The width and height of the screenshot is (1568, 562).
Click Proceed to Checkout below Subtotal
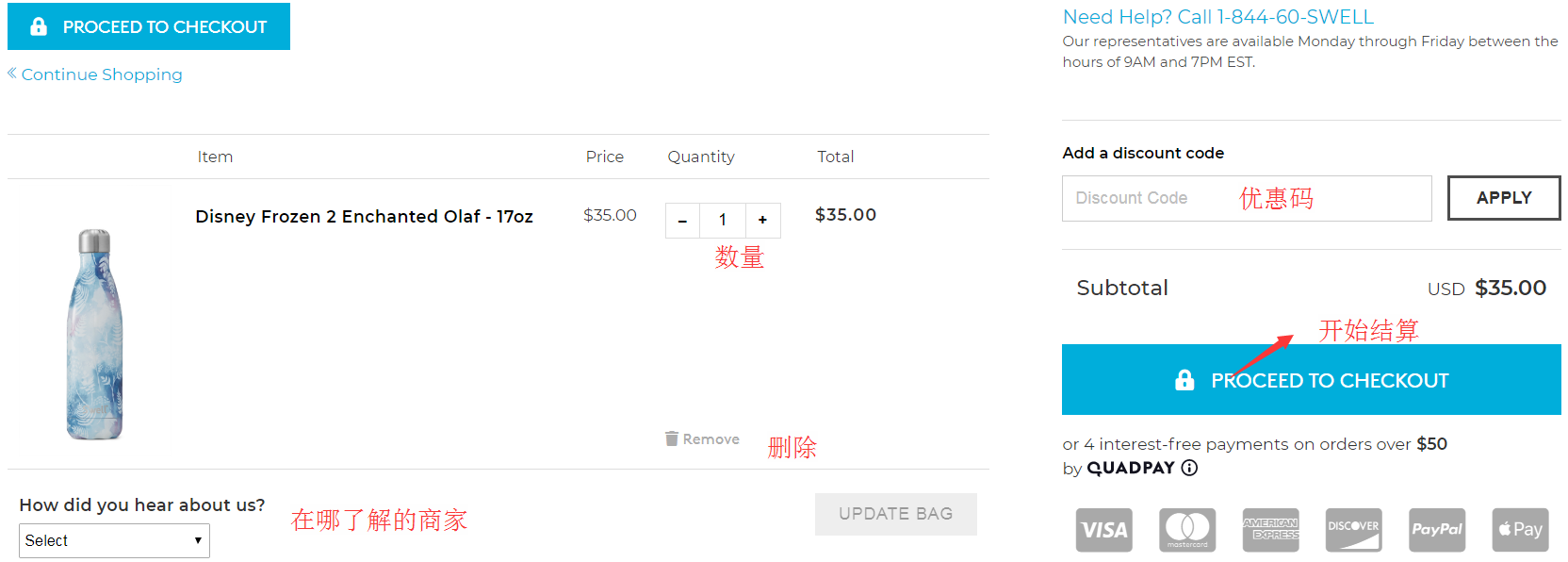pyautogui.click(x=1311, y=380)
